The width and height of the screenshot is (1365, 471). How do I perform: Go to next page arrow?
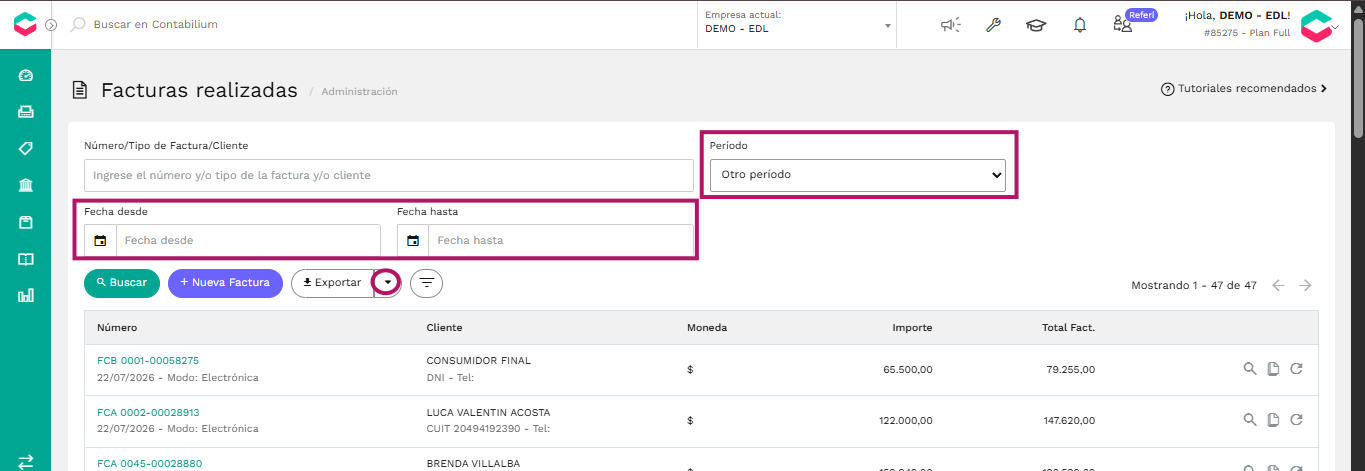click(x=1305, y=285)
